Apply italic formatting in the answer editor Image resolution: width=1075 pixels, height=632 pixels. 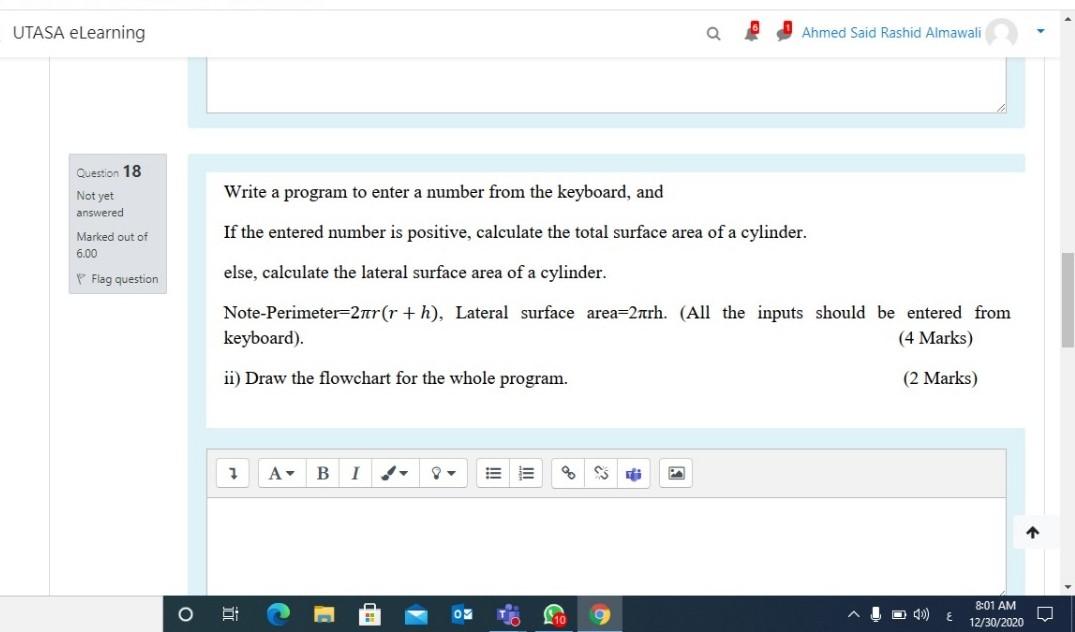(x=355, y=473)
